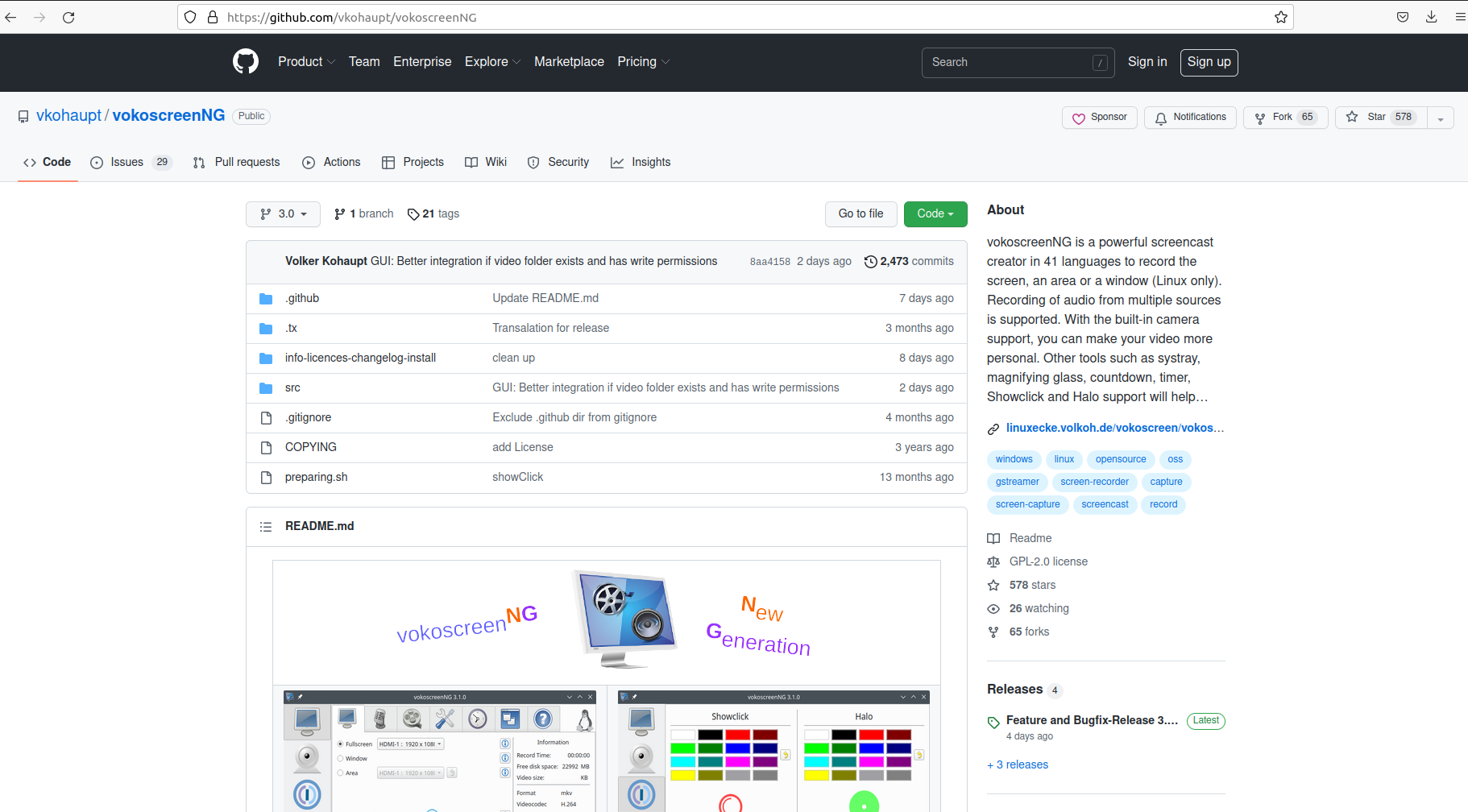Open commit hash 8aa4158

tap(770, 262)
